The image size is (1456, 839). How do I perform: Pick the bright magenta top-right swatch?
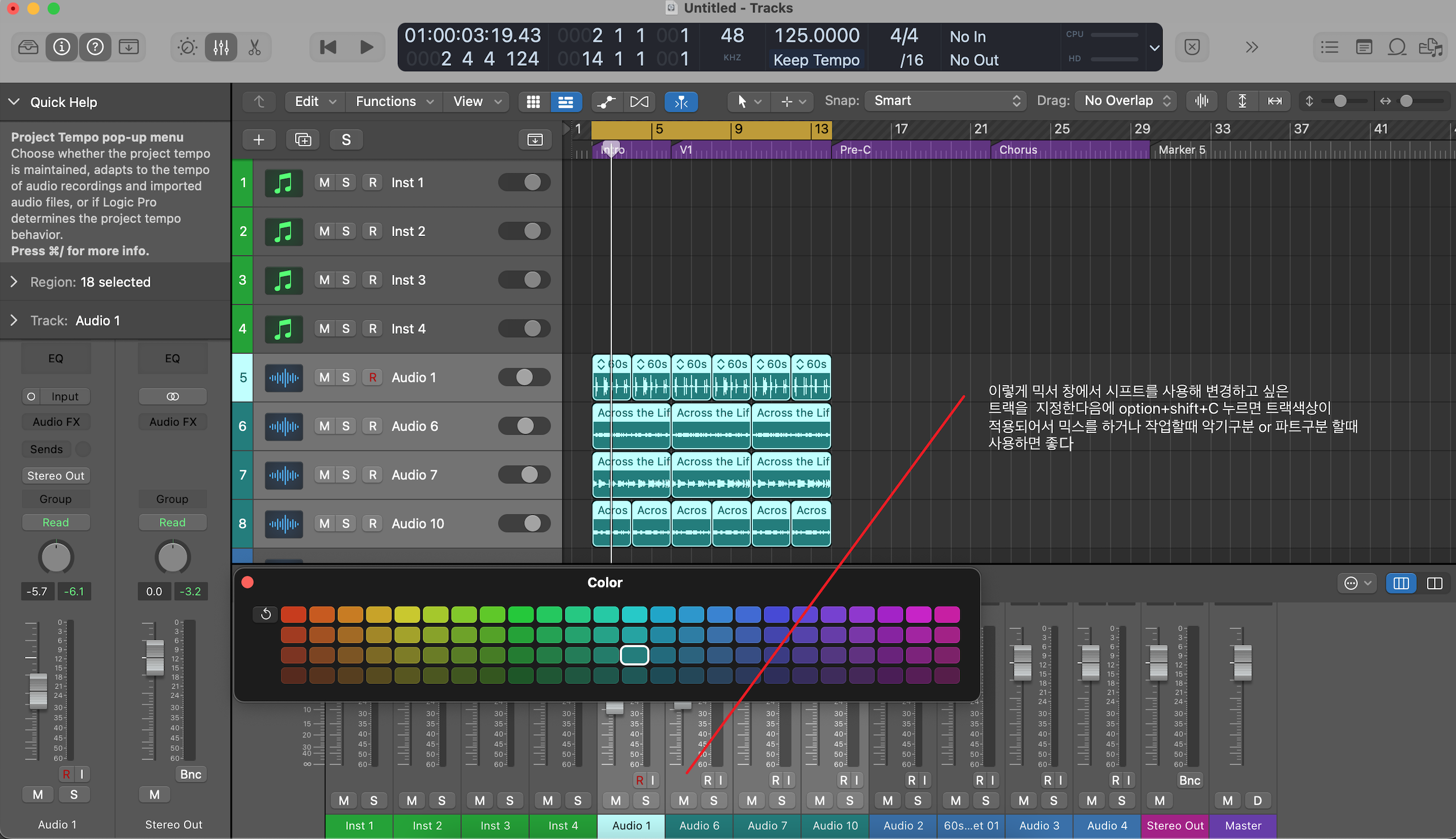tap(947, 614)
